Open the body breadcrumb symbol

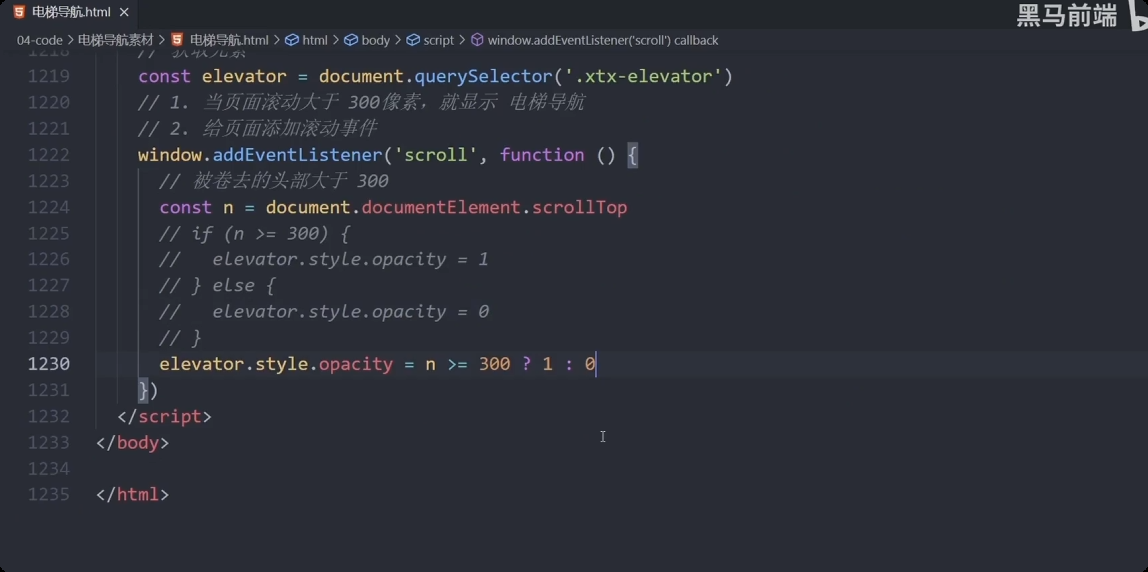click(376, 40)
